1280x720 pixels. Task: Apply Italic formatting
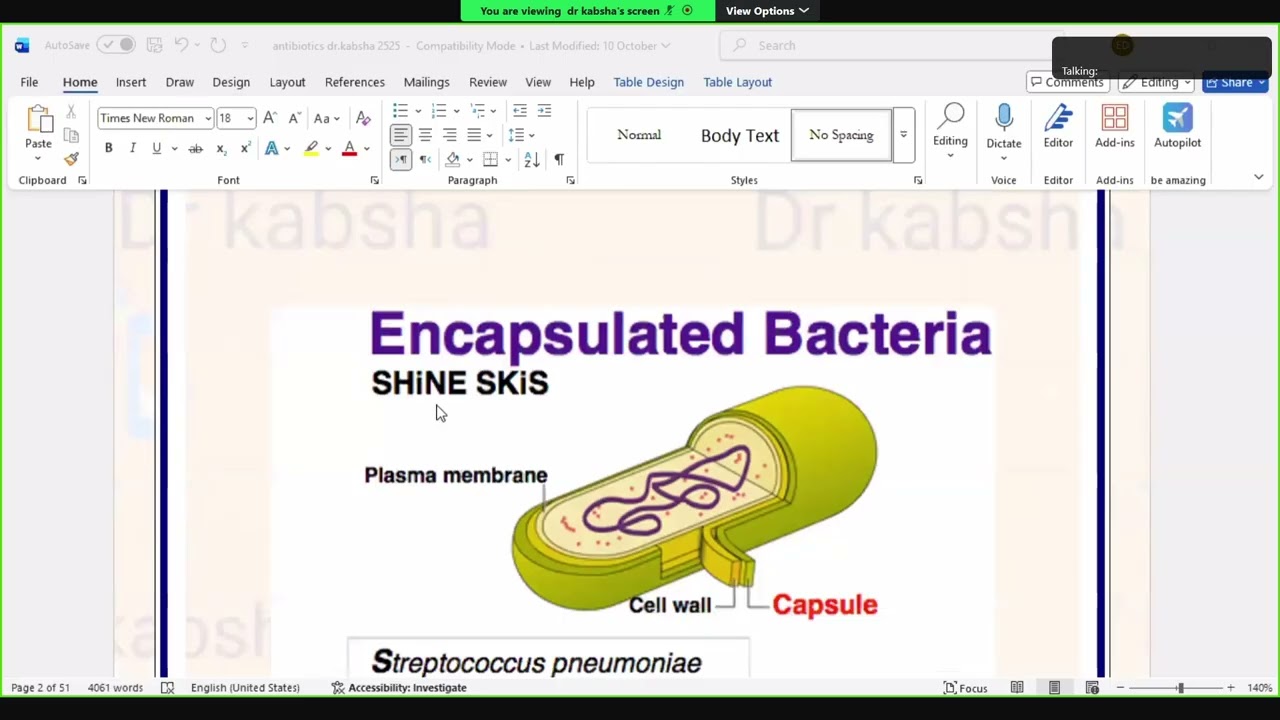[132, 148]
